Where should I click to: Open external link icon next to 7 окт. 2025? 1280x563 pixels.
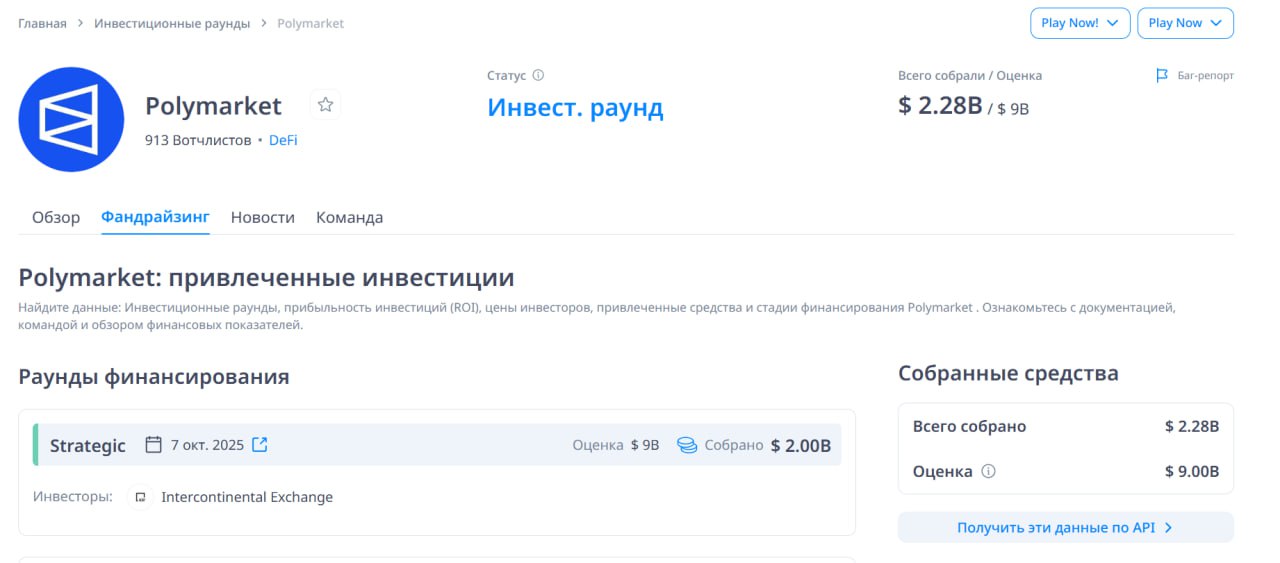coord(259,445)
